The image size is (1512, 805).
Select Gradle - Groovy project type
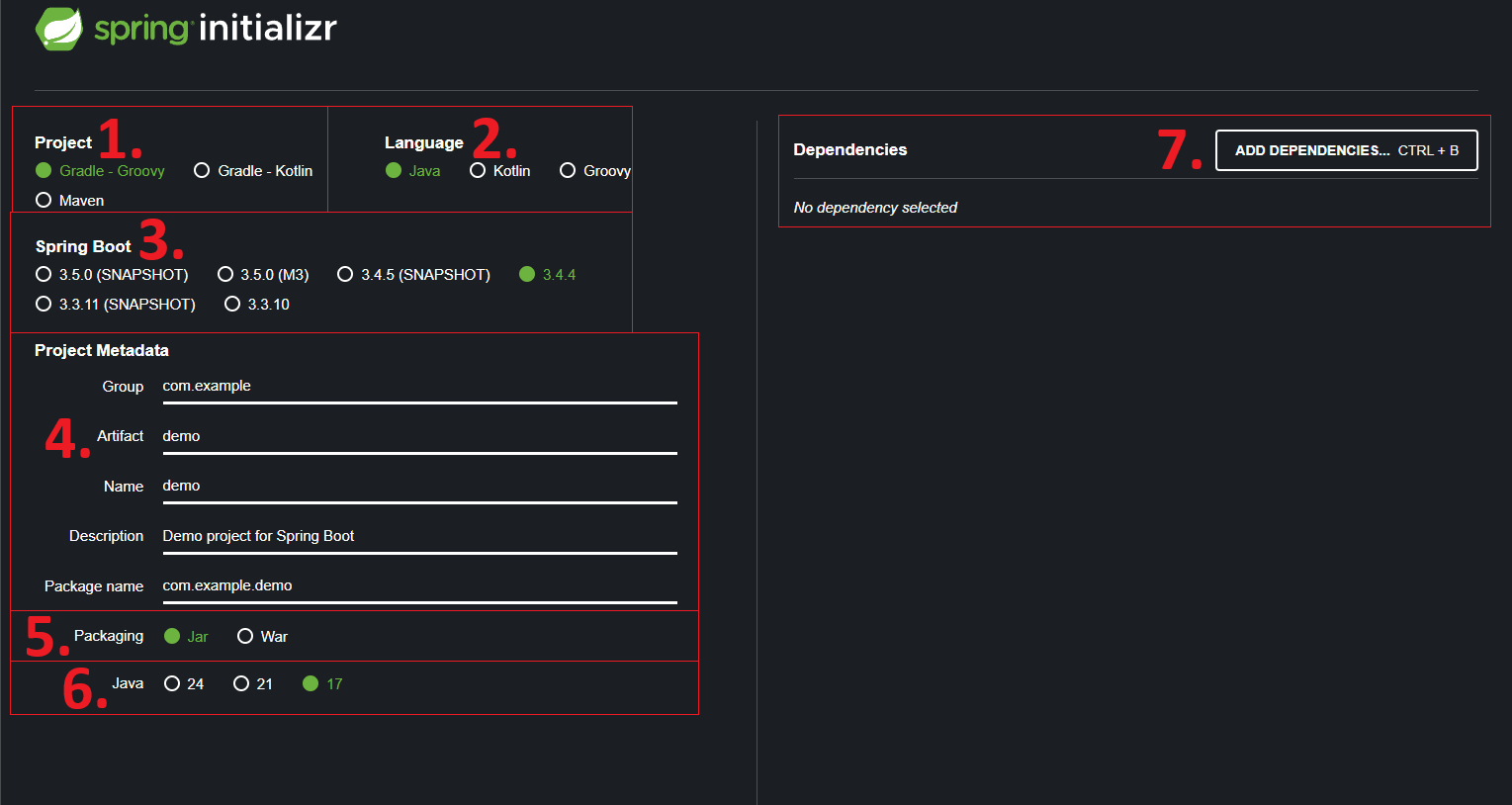pos(100,170)
